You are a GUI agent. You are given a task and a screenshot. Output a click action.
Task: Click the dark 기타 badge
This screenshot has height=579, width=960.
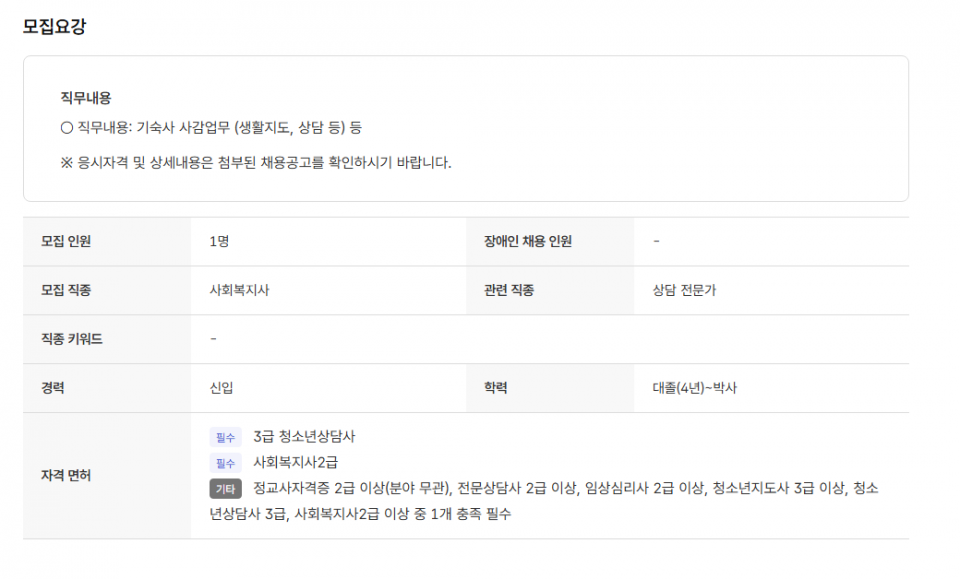(225, 489)
